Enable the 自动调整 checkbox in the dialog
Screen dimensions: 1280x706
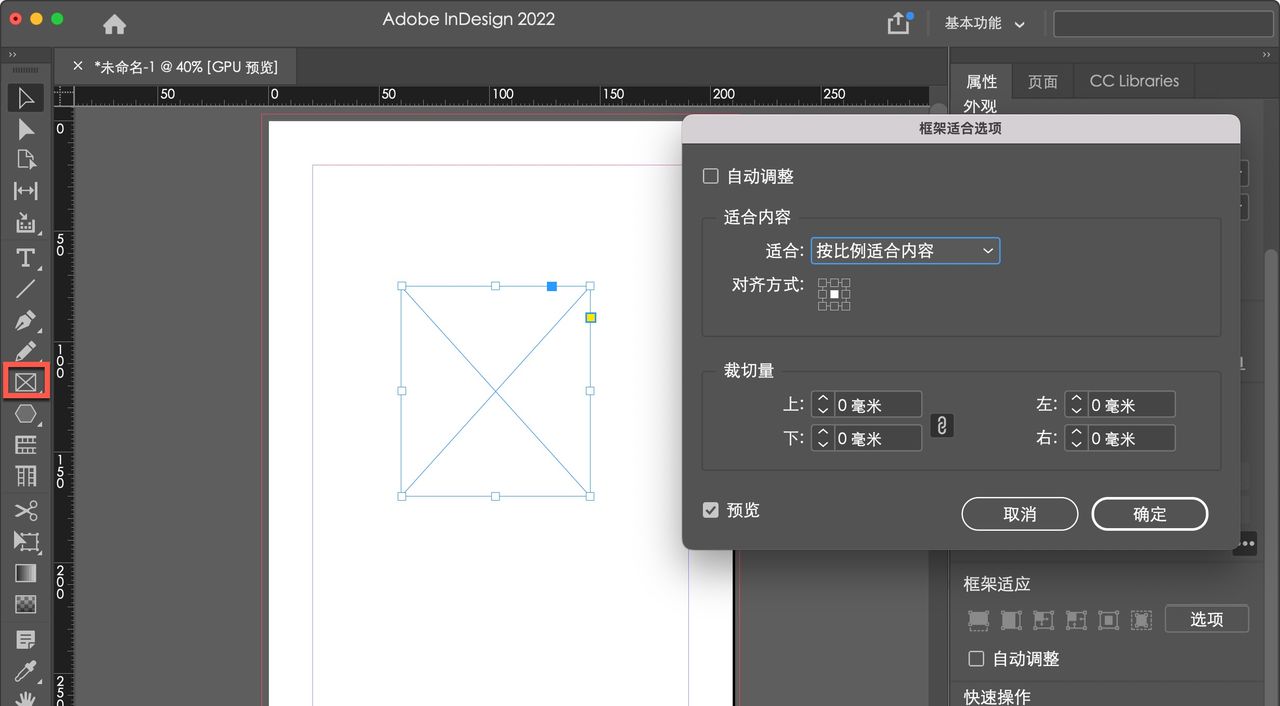tap(710, 175)
